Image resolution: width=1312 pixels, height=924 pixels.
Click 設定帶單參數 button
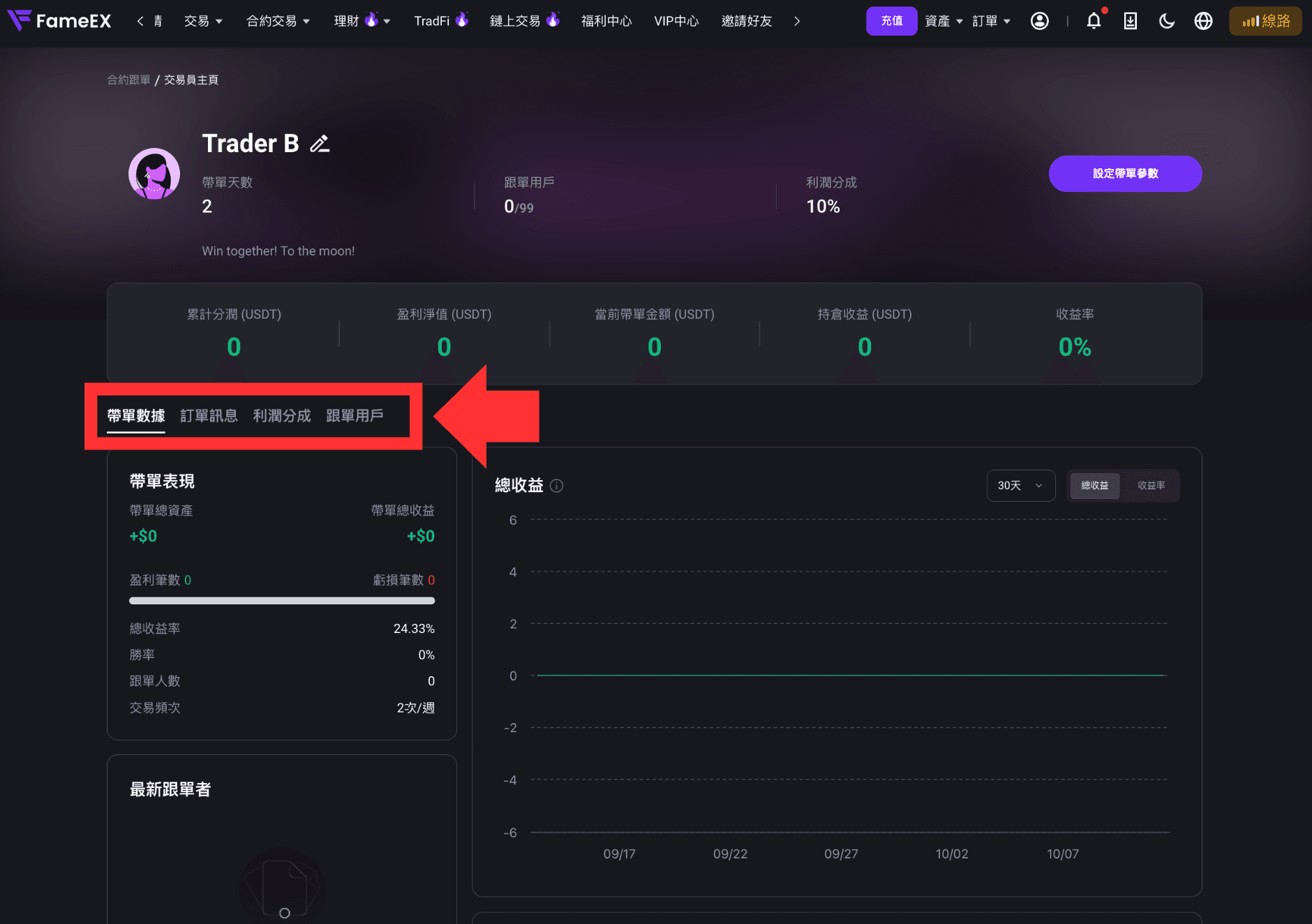coord(1125,174)
